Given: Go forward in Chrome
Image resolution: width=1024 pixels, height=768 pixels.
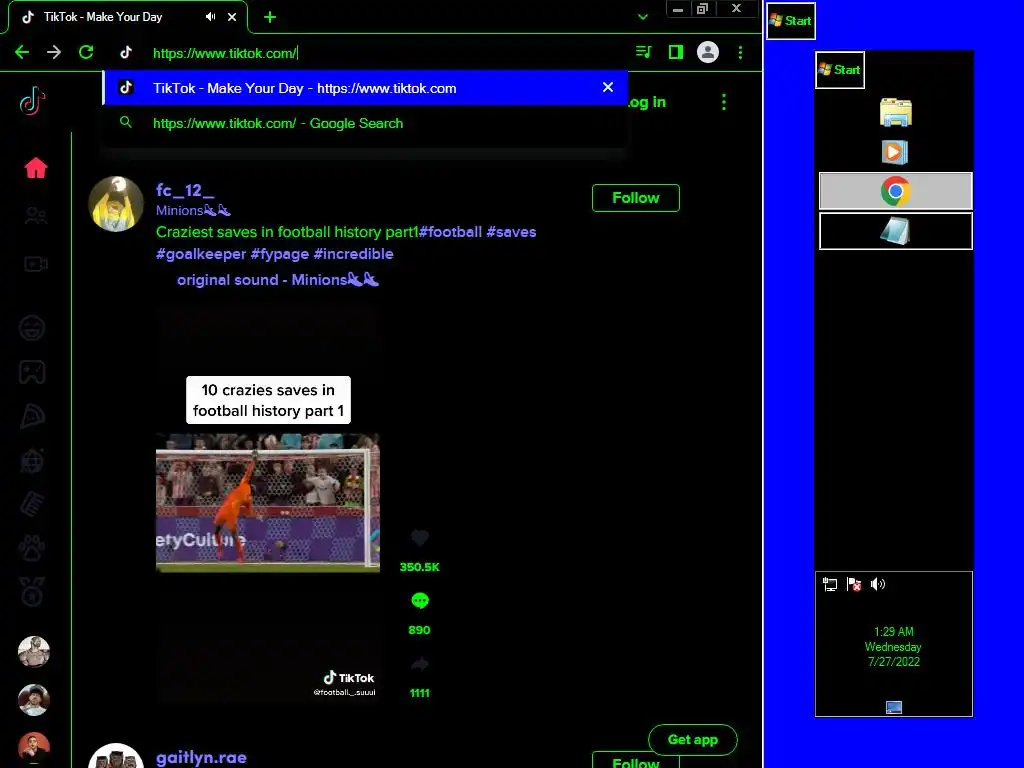Looking at the screenshot, I should (x=54, y=52).
